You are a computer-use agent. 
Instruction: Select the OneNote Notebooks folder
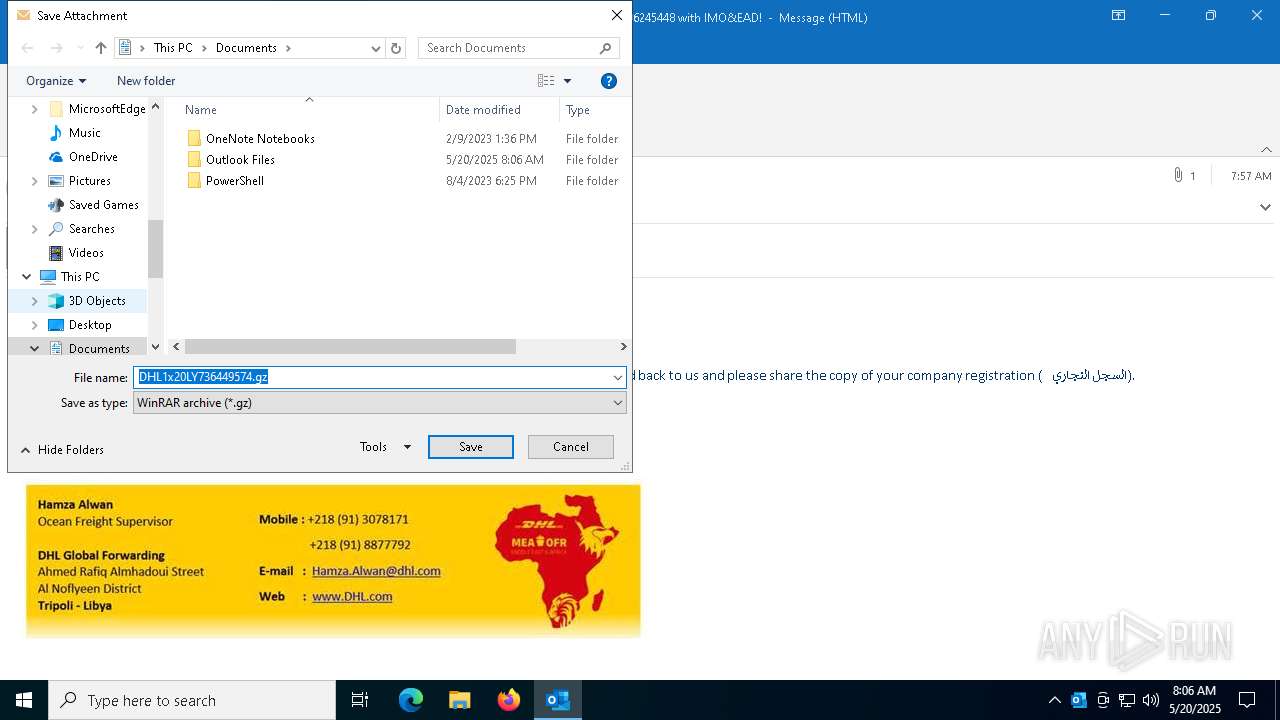[251, 139]
